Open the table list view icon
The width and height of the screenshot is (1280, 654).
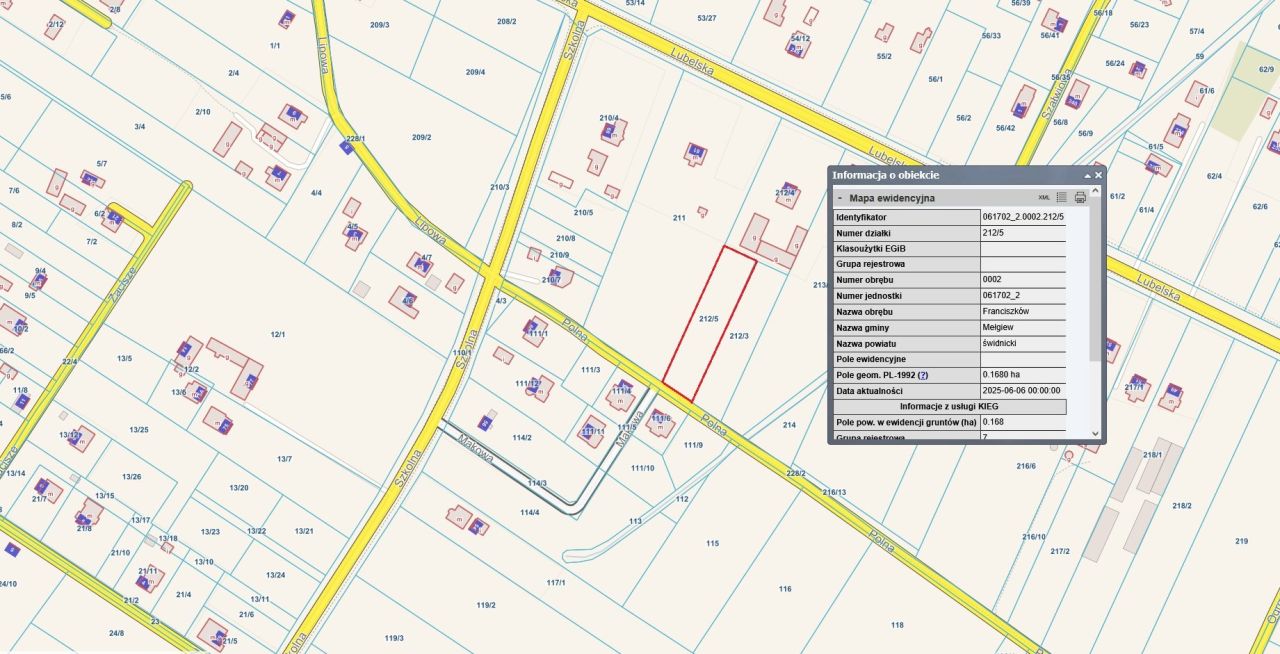pos(1062,198)
